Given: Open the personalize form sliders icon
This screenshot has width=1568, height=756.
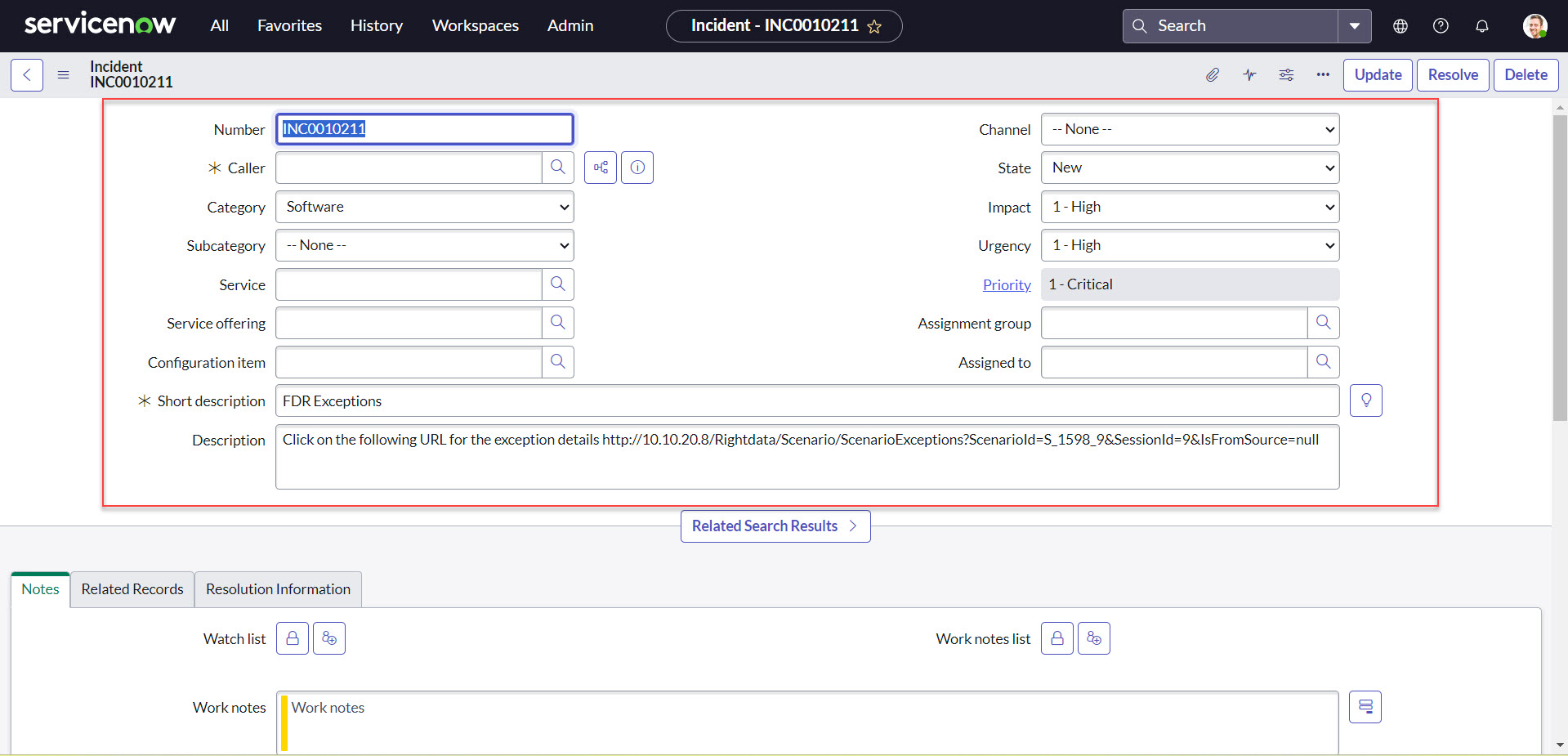Looking at the screenshot, I should tap(1286, 75).
